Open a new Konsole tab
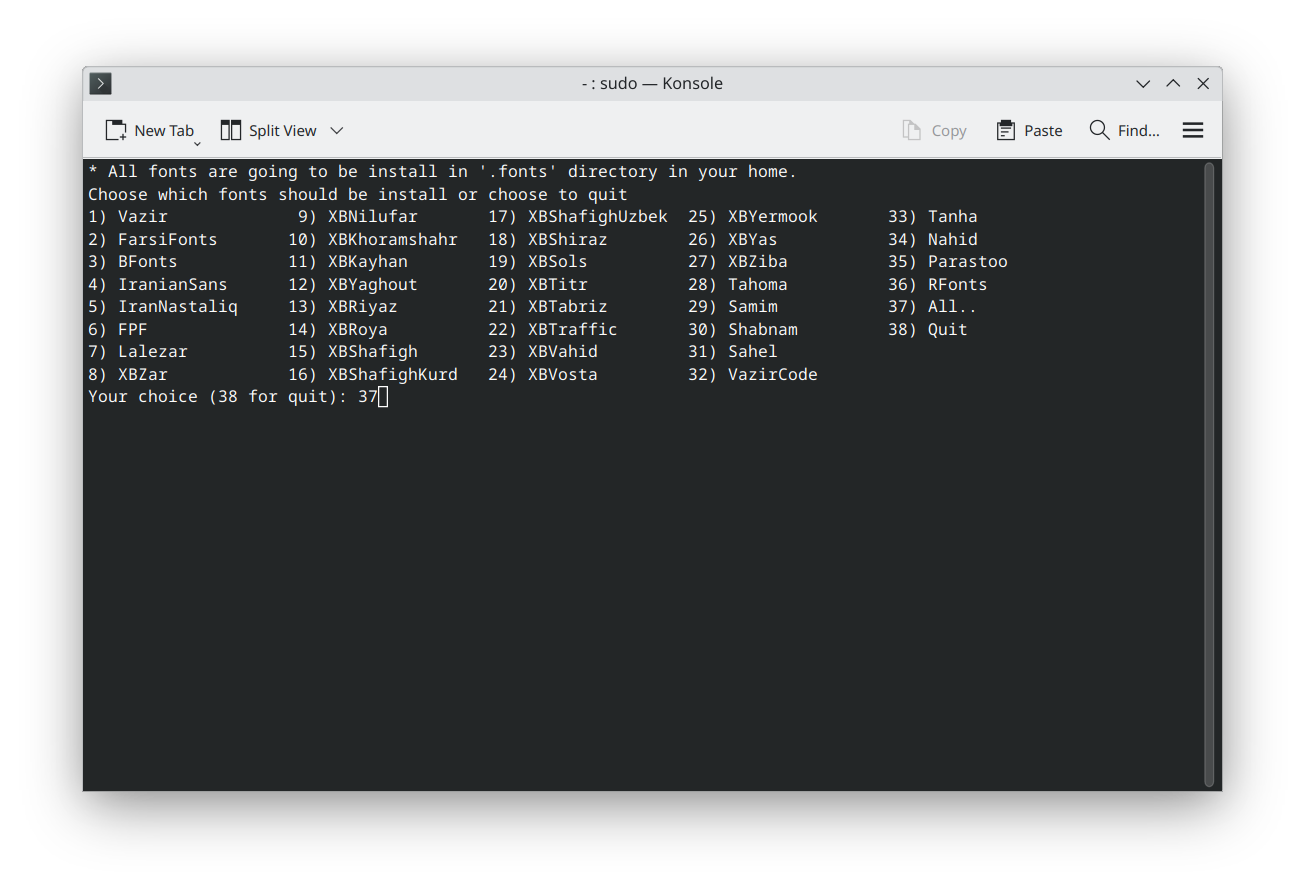The image size is (1305, 890). [149, 131]
